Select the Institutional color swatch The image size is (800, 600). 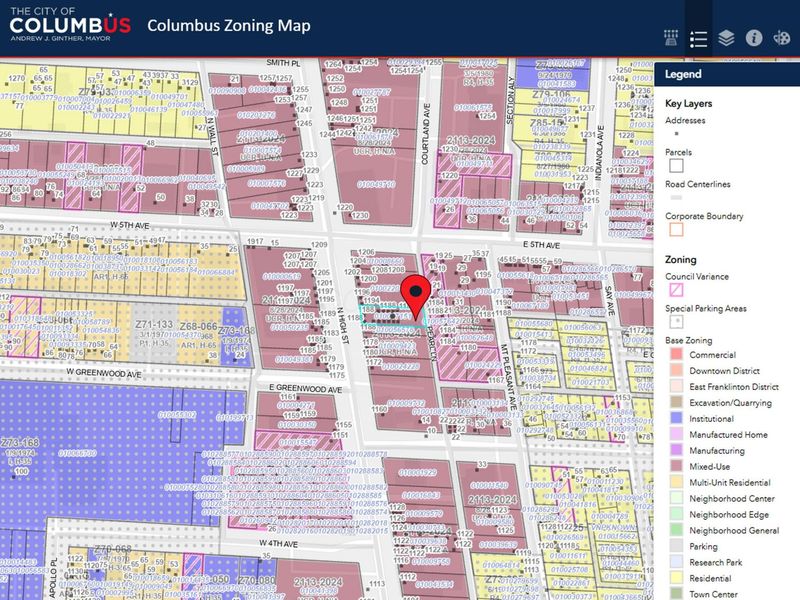point(677,418)
